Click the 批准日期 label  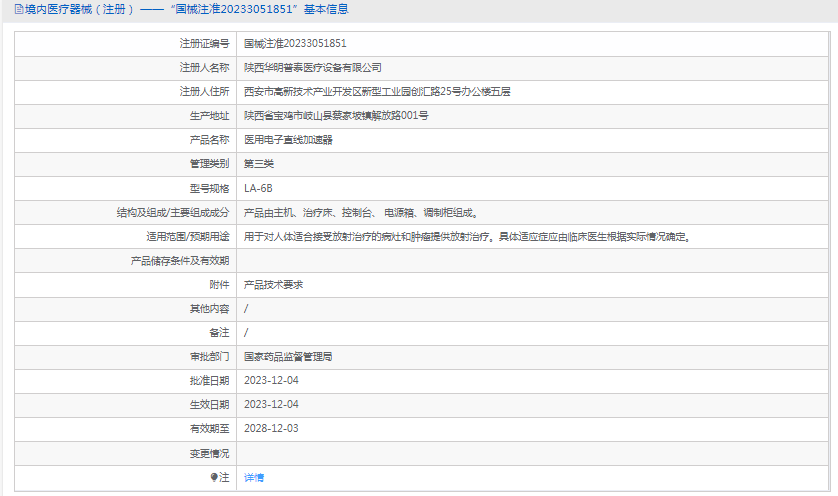(x=209, y=381)
